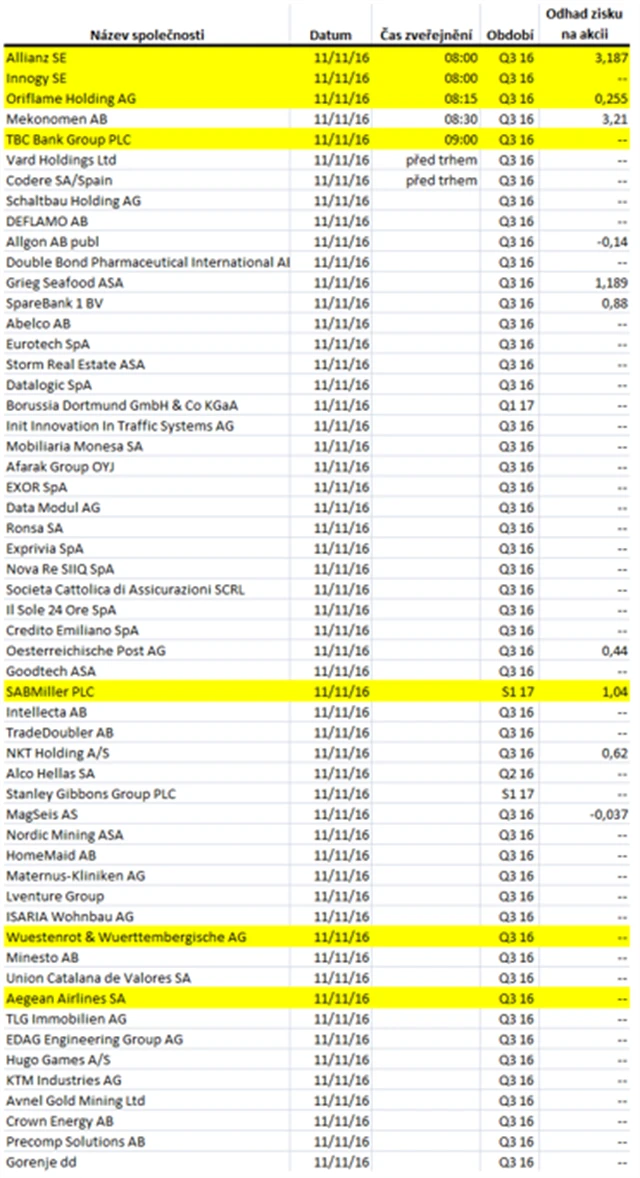The height and width of the screenshot is (1178, 640).
Task: Select the Grieg Seafood ASA cell
Action: [x=65, y=282]
